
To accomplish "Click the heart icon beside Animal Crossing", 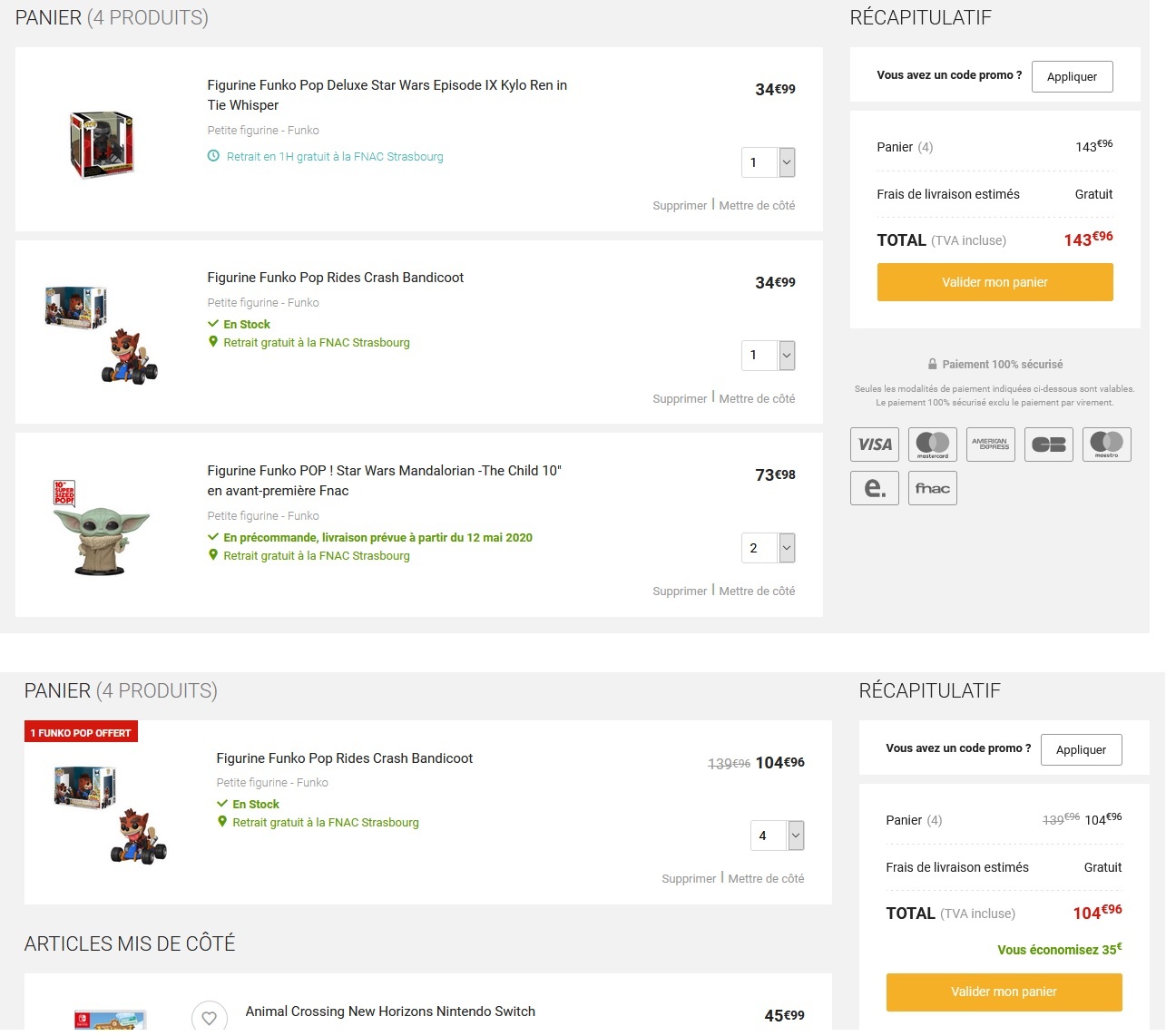I will tap(209, 1018).
